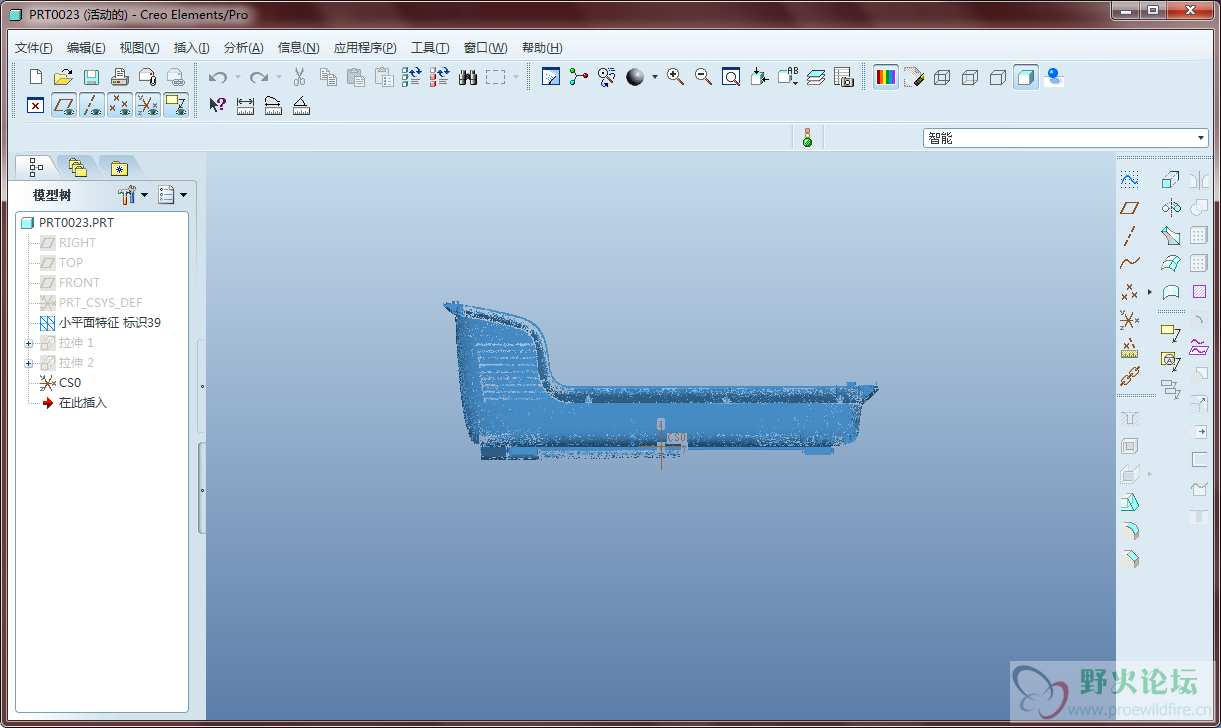The image size is (1221, 728).
Task: Click the datum plane tool in right toolbar
Action: pos(1129,208)
